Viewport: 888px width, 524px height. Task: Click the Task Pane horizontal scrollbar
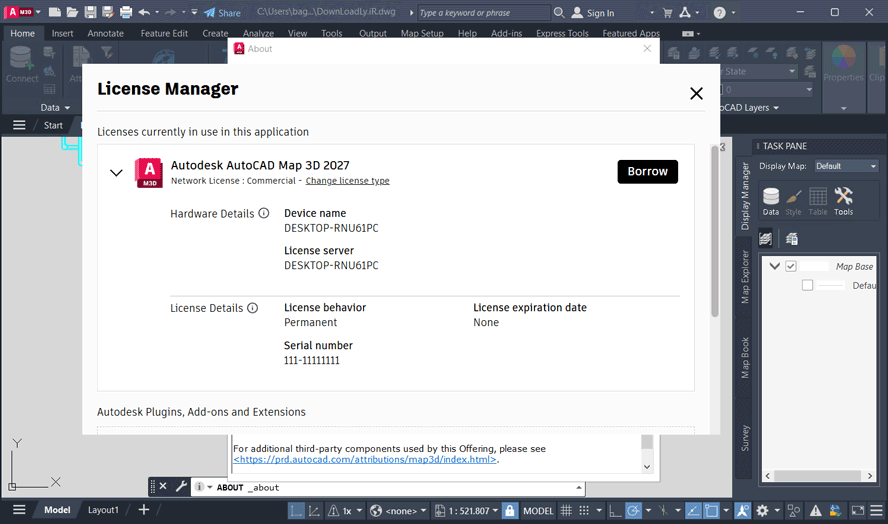pos(819,475)
